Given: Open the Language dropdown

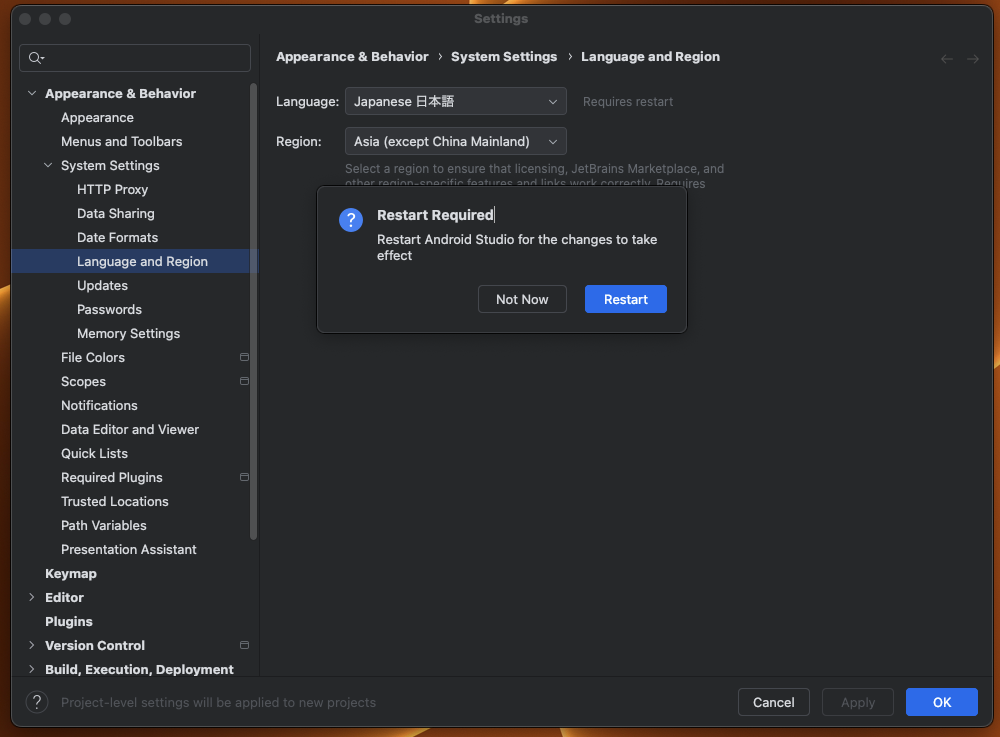Looking at the screenshot, I should pyautogui.click(x=455, y=101).
